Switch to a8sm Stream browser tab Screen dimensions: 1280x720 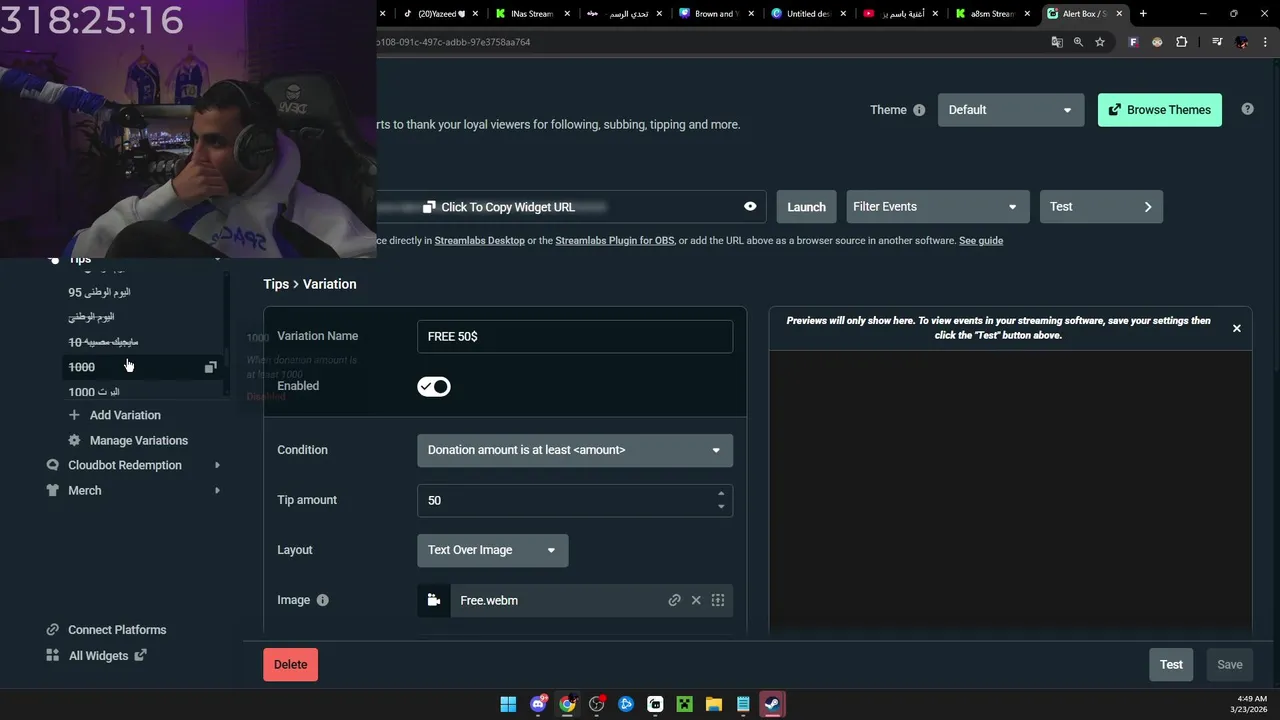tap(992, 14)
